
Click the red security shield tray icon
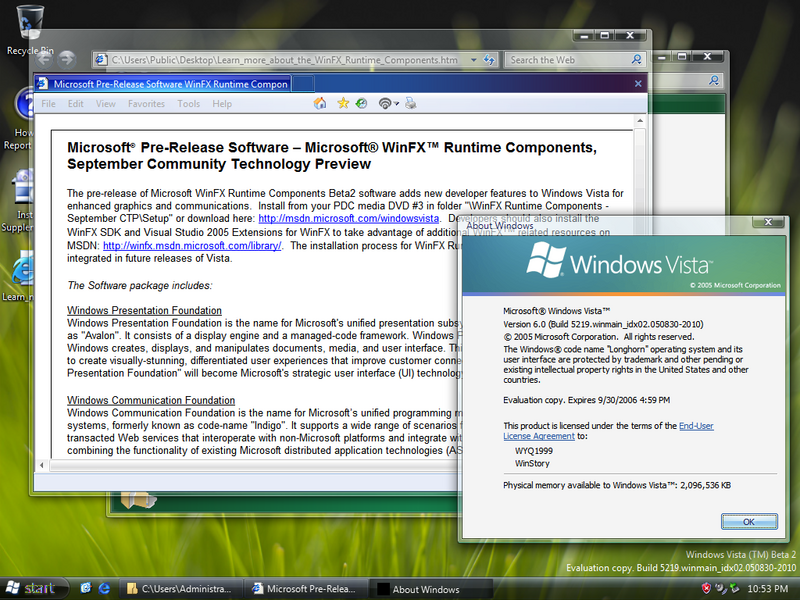[x=706, y=588]
